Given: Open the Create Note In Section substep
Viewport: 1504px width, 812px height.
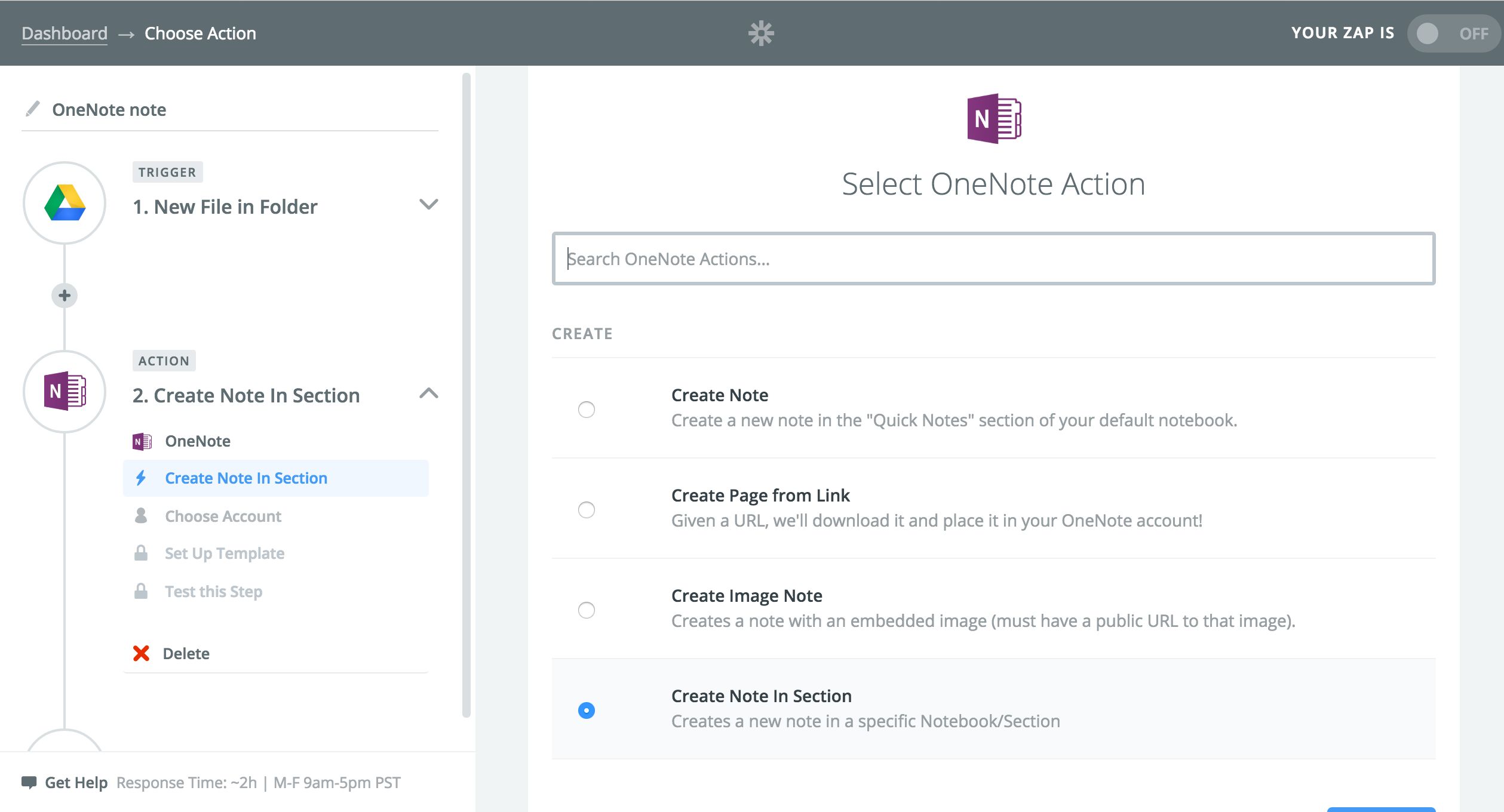Looking at the screenshot, I should pyautogui.click(x=276, y=478).
